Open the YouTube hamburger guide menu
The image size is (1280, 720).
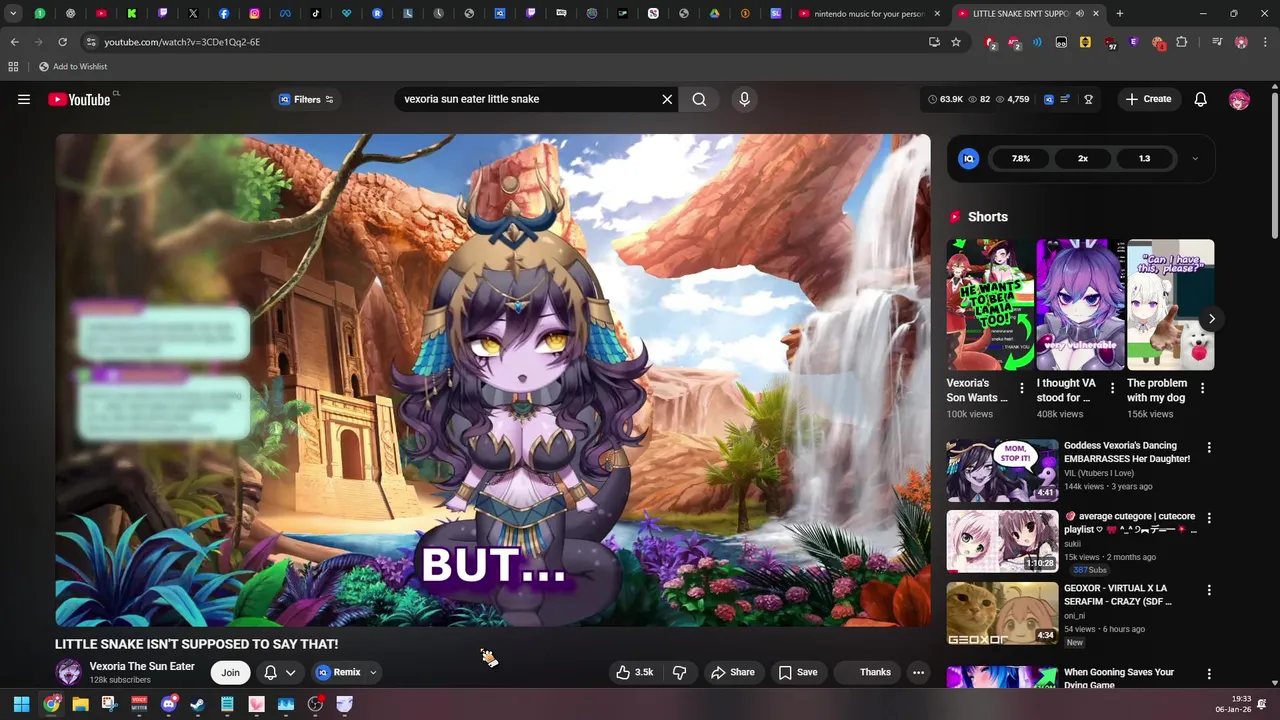coord(24,99)
